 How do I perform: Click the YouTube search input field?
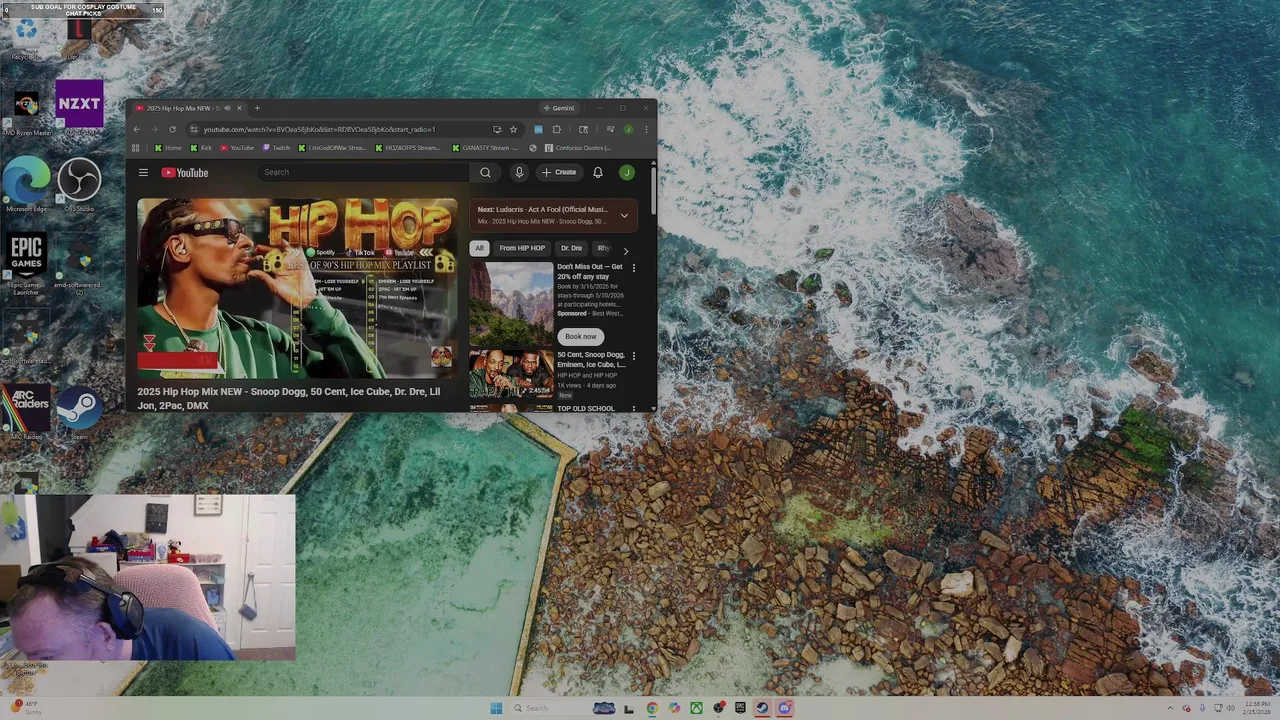(364, 172)
